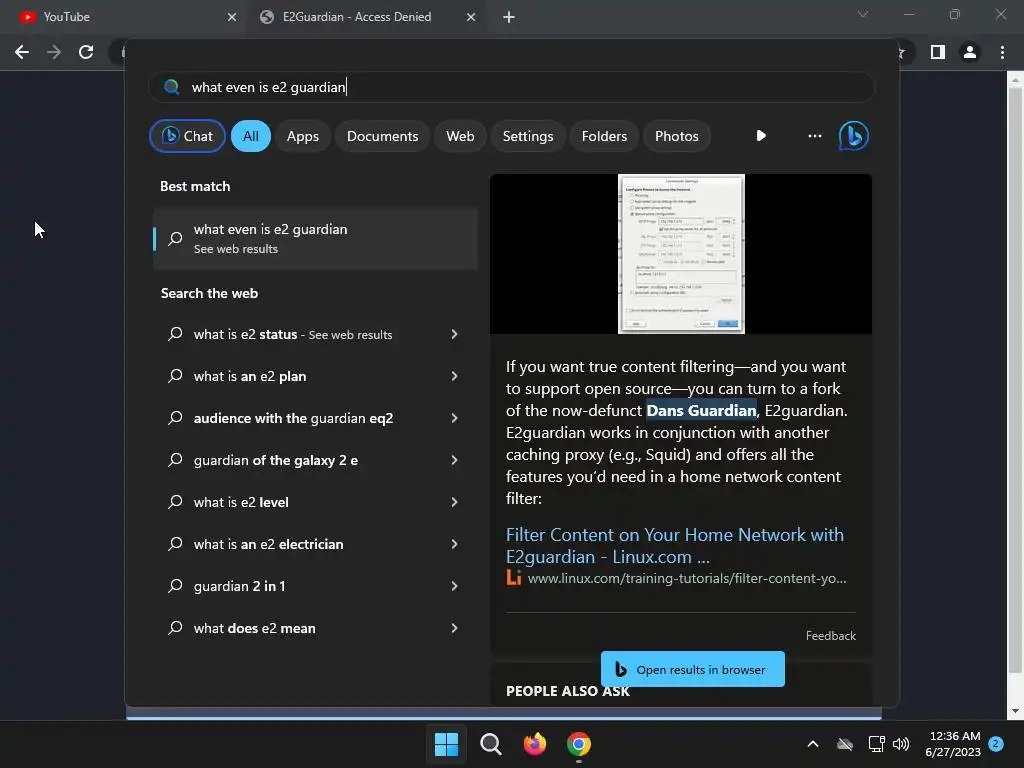Open the clock showing 12:36 AM
Screen dimensions: 1024x768
point(953,744)
